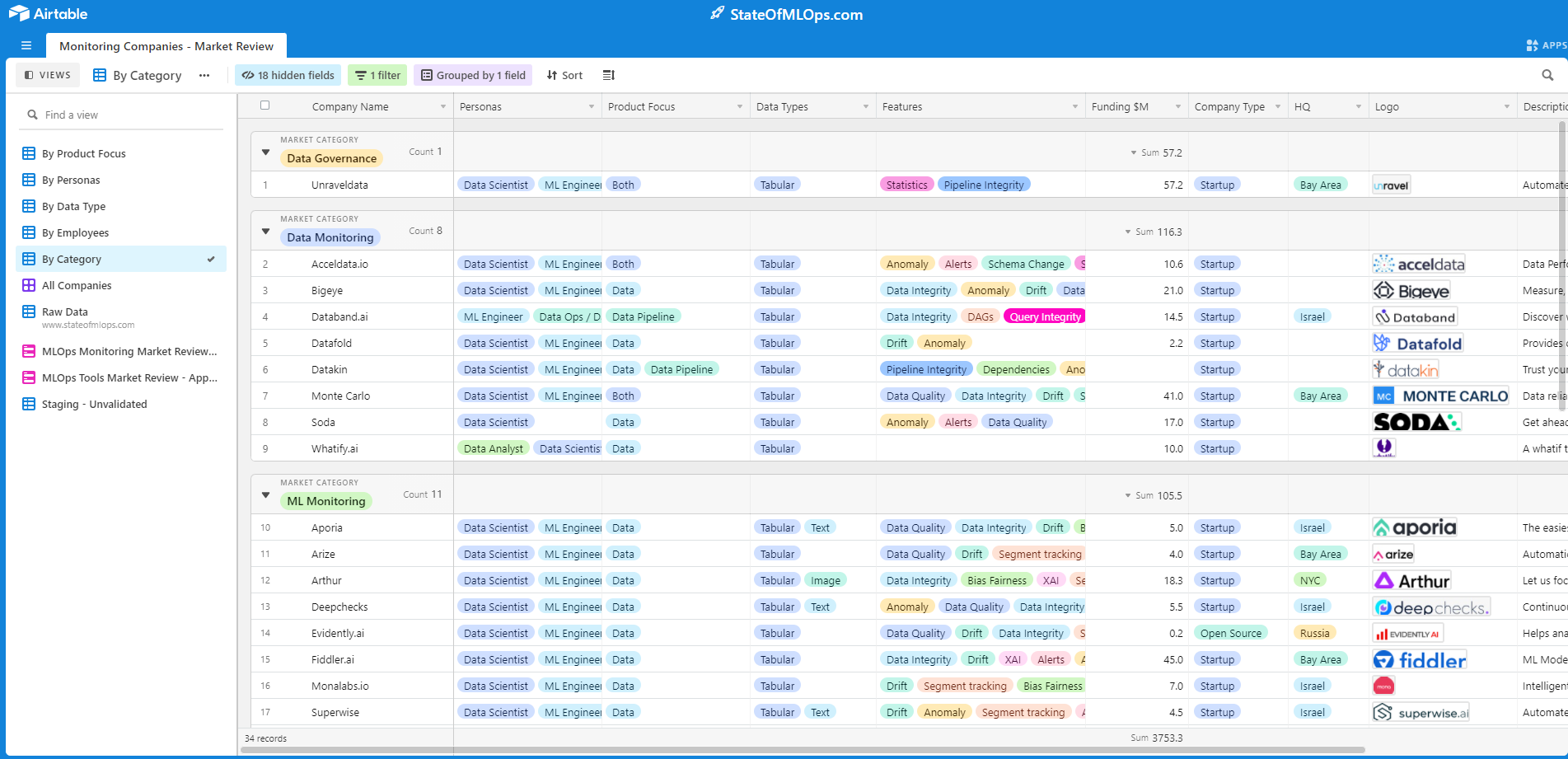Image resolution: width=1568 pixels, height=759 pixels.
Task: Switch to the By Data Type view
Action: pos(121,206)
